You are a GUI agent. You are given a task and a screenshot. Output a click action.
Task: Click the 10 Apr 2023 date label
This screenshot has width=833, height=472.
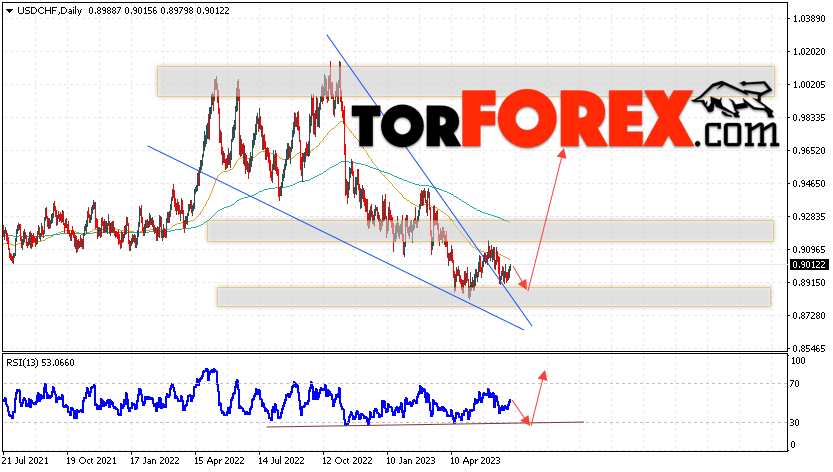click(x=475, y=460)
